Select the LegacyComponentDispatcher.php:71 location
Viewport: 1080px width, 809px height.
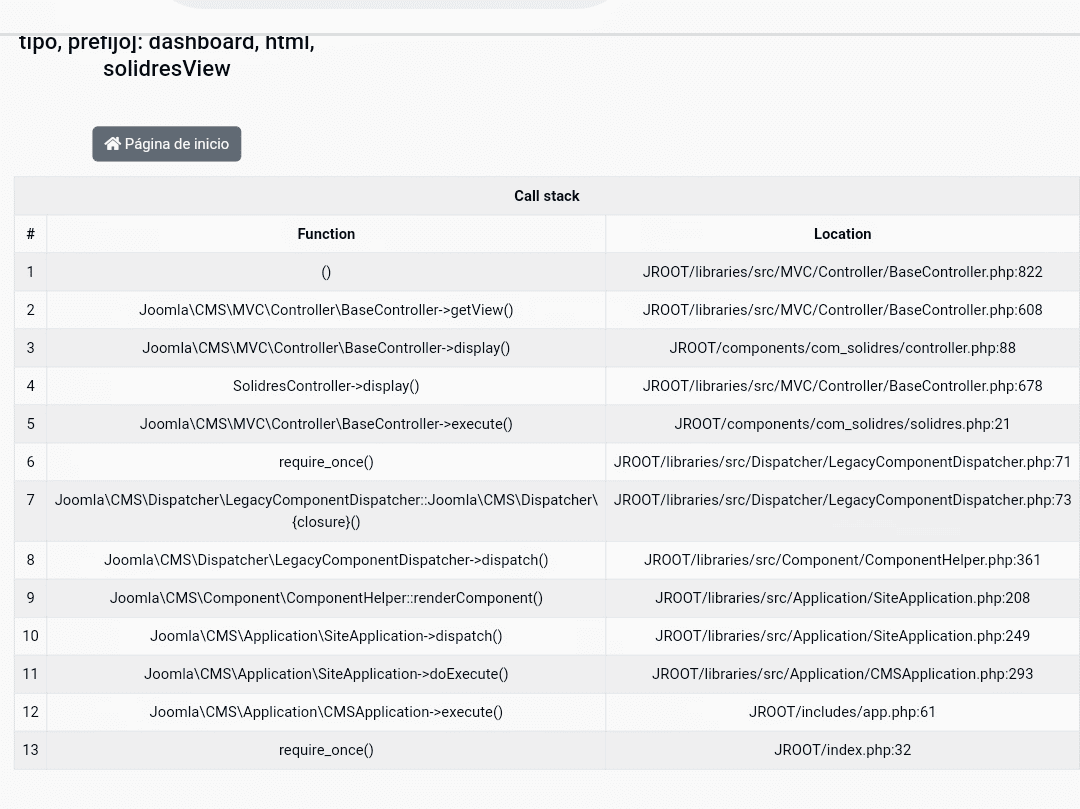point(842,462)
